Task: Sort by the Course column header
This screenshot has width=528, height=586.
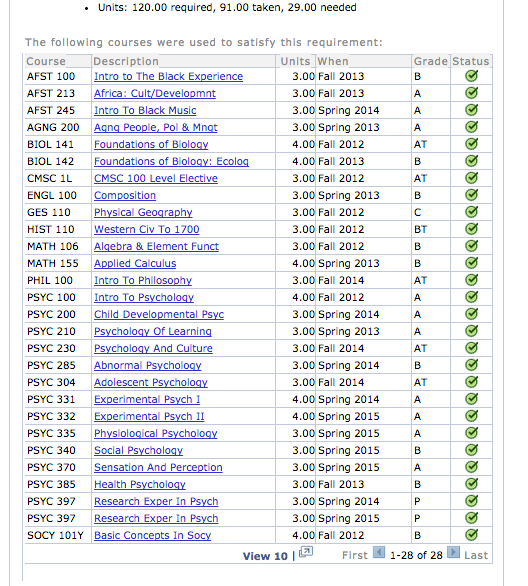Action: [46, 61]
